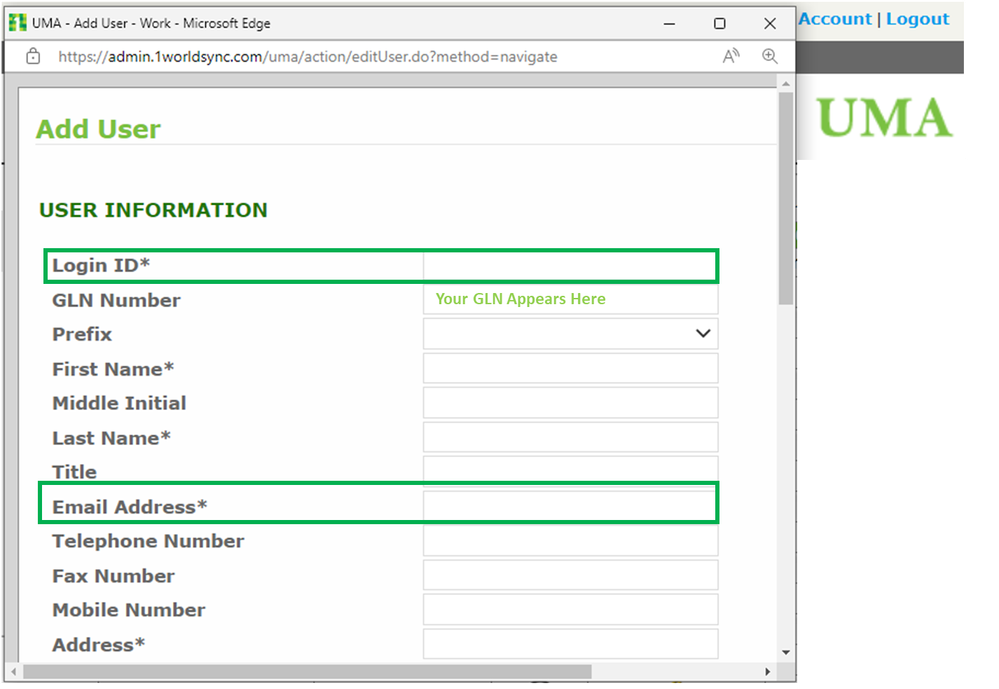Click the UMA favicon in title bar
999x689 pixels.
(x=17, y=23)
